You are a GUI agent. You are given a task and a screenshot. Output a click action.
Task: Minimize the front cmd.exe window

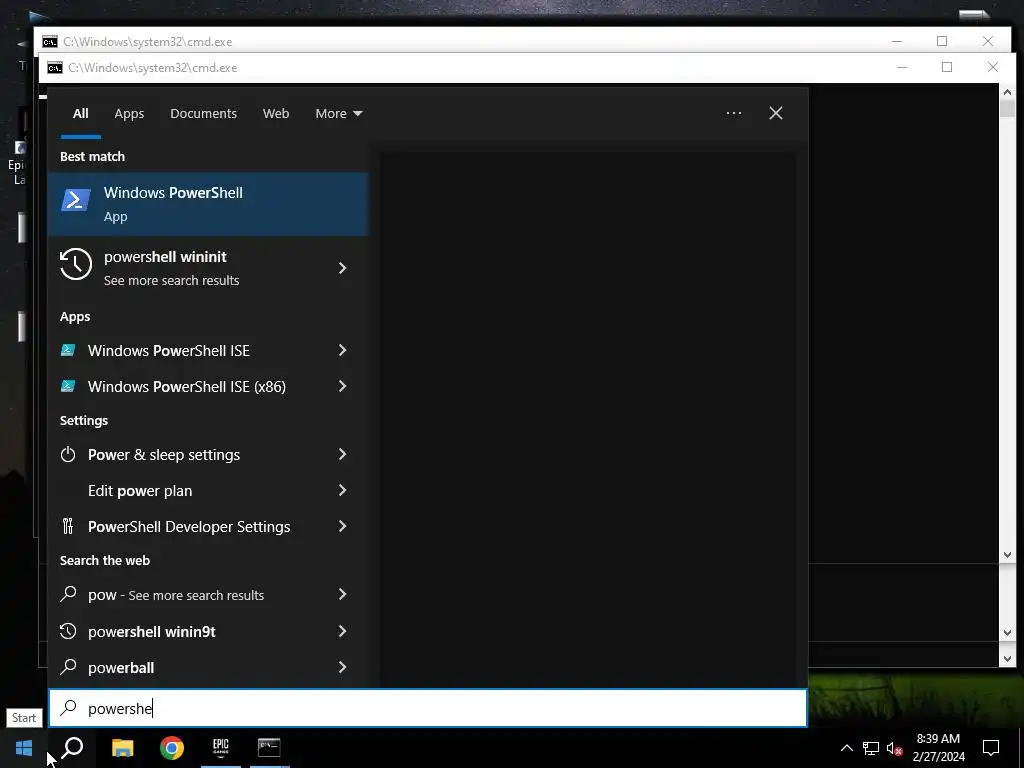[x=902, y=67]
